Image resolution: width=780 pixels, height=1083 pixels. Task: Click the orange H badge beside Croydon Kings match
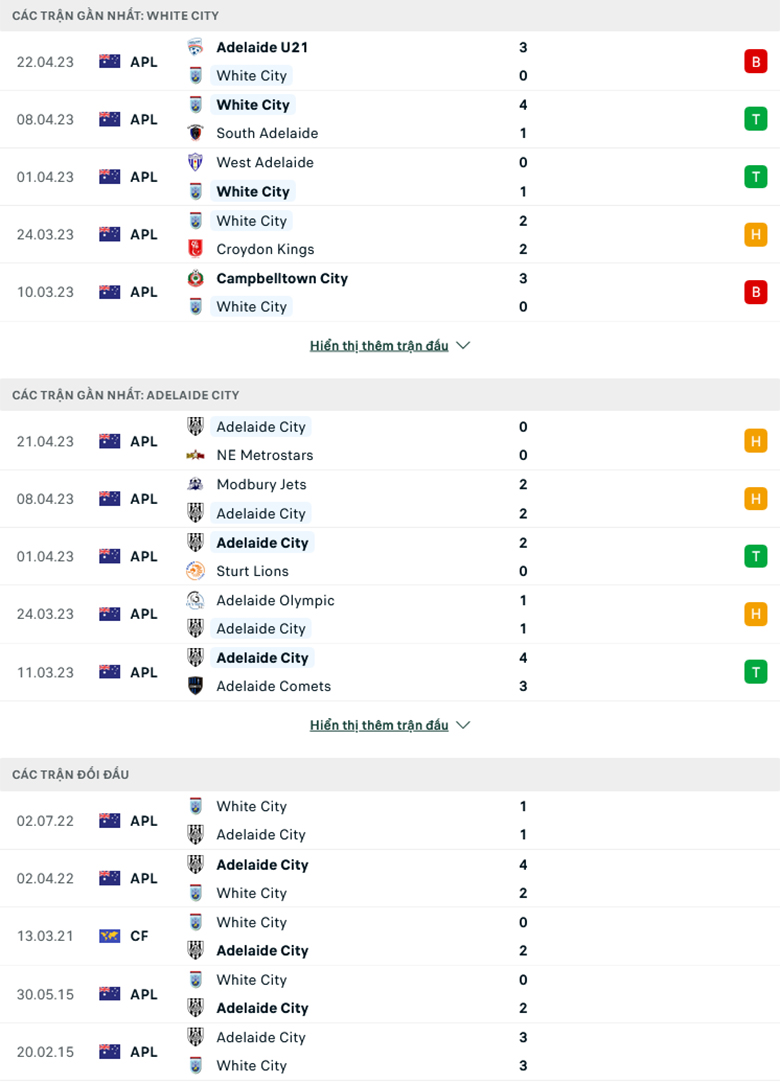[x=756, y=234]
